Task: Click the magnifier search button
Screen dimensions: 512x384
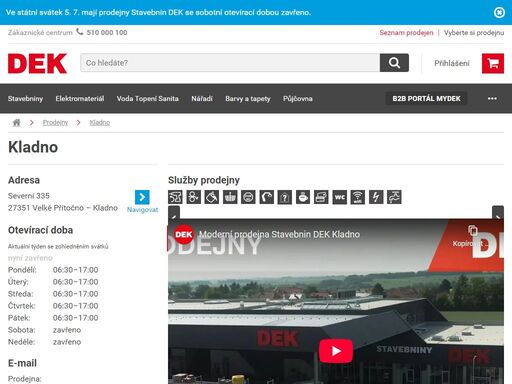Action: pos(394,63)
